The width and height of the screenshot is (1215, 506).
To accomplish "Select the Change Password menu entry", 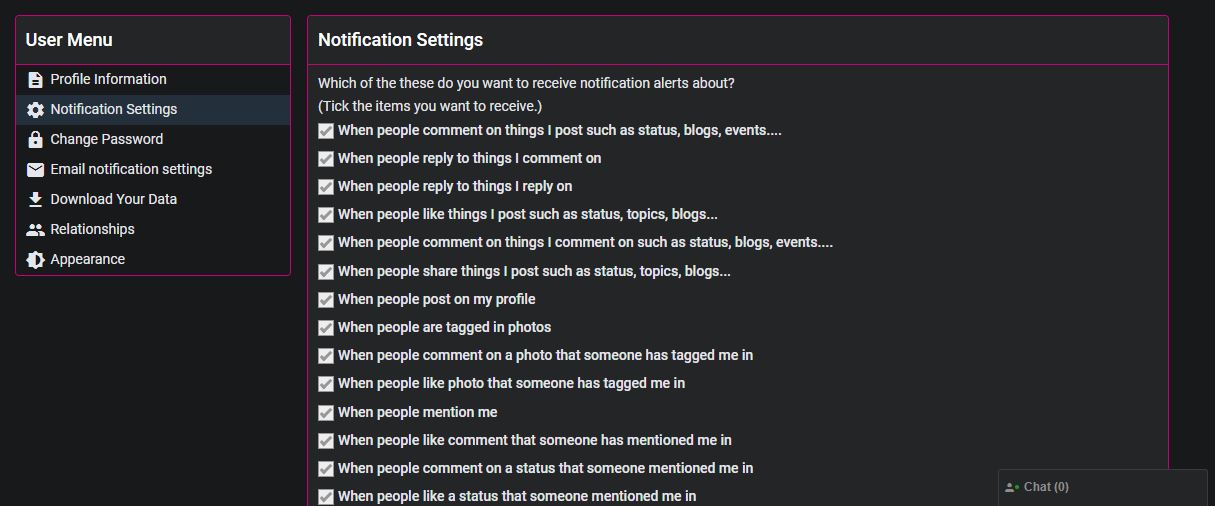I will (106, 139).
